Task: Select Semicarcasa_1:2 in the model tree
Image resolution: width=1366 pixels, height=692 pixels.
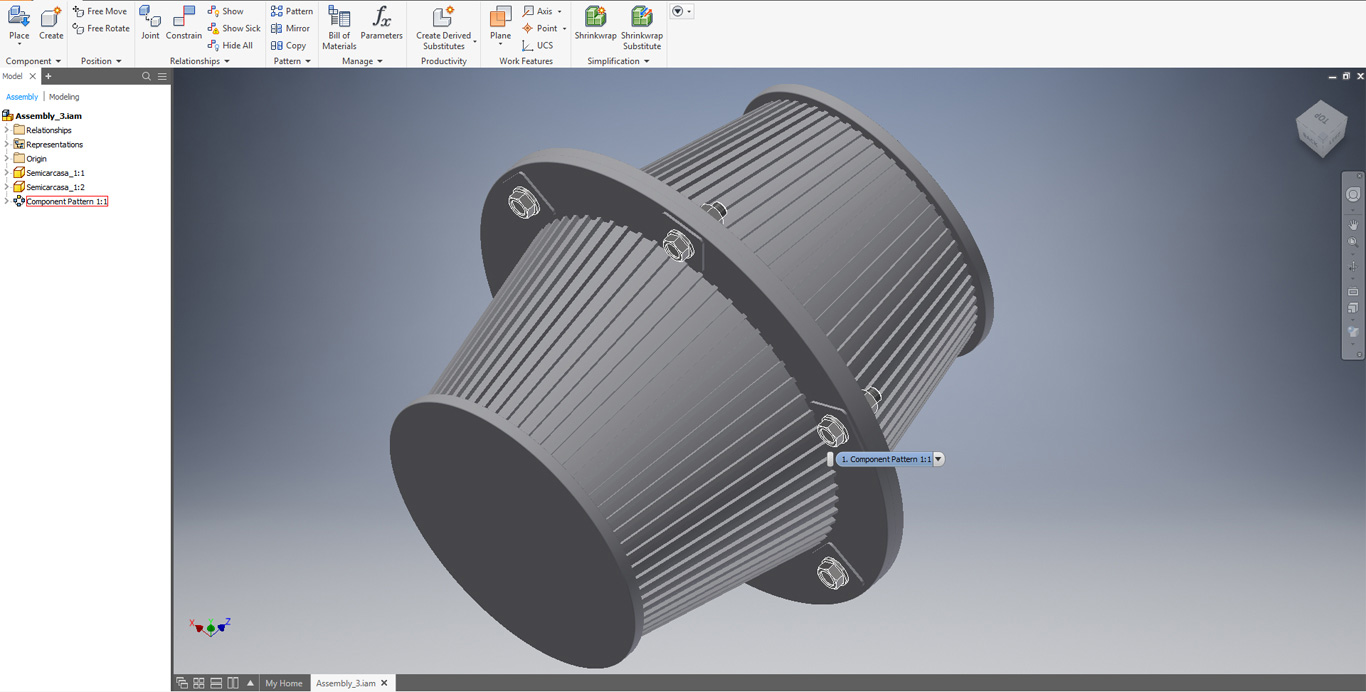Action: click(55, 187)
